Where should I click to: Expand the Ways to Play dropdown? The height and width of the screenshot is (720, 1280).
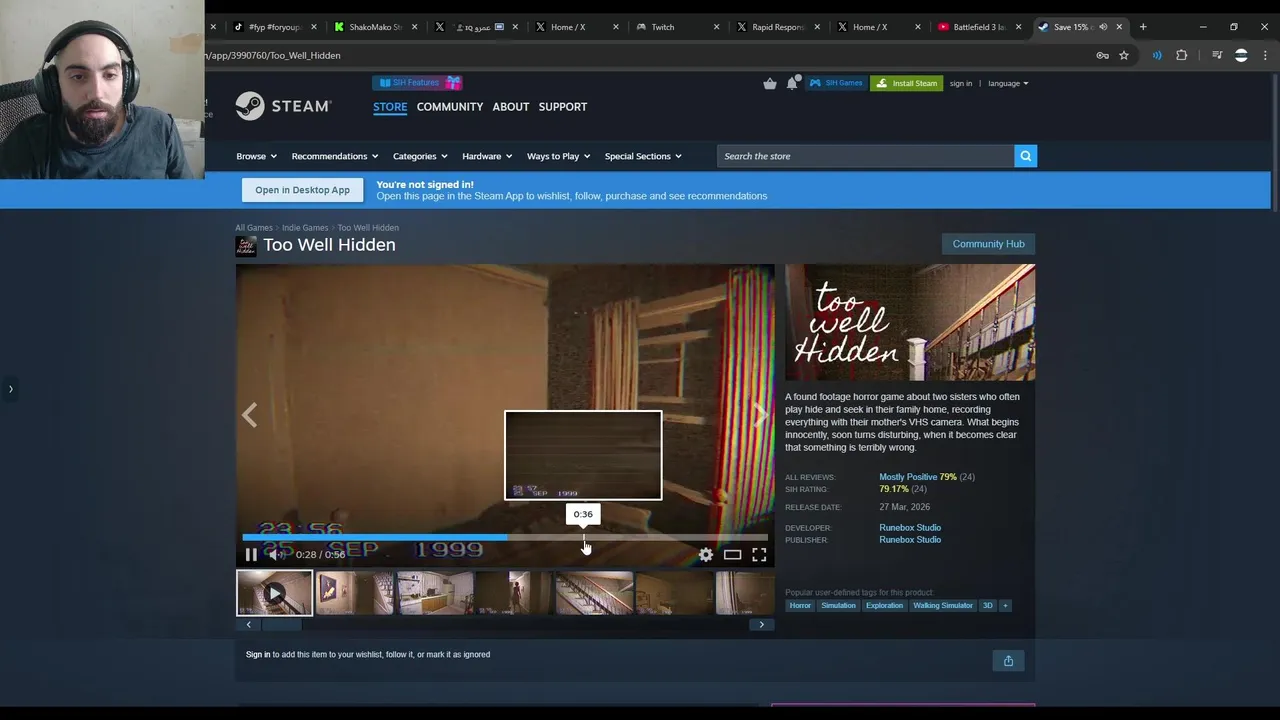pyautogui.click(x=558, y=156)
